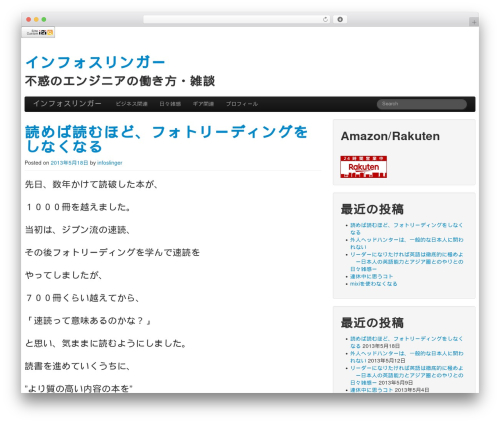
Task: Click the line 当初は、ジブン流の速読、
Action: [x=77, y=230]
